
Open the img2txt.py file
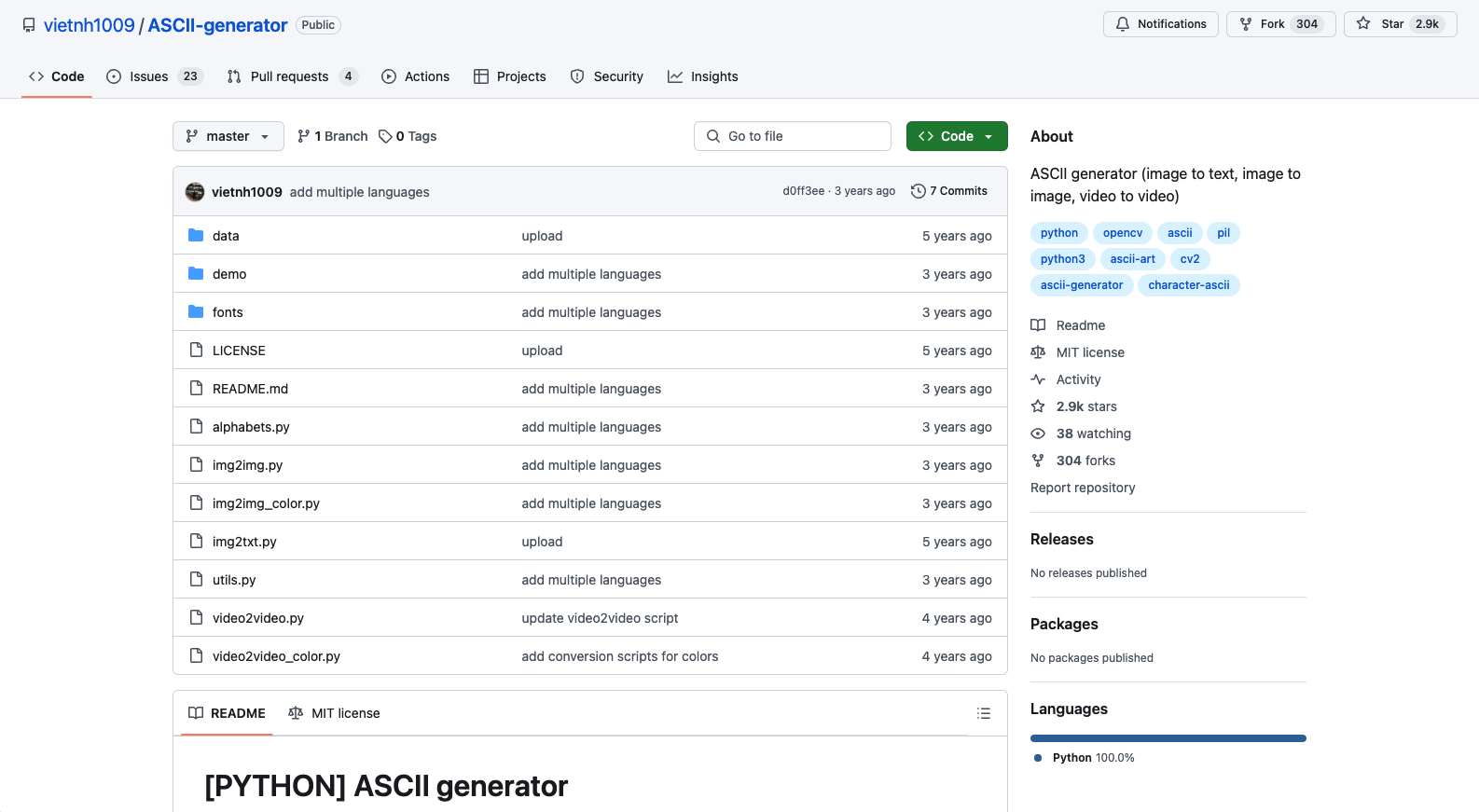(x=244, y=542)
